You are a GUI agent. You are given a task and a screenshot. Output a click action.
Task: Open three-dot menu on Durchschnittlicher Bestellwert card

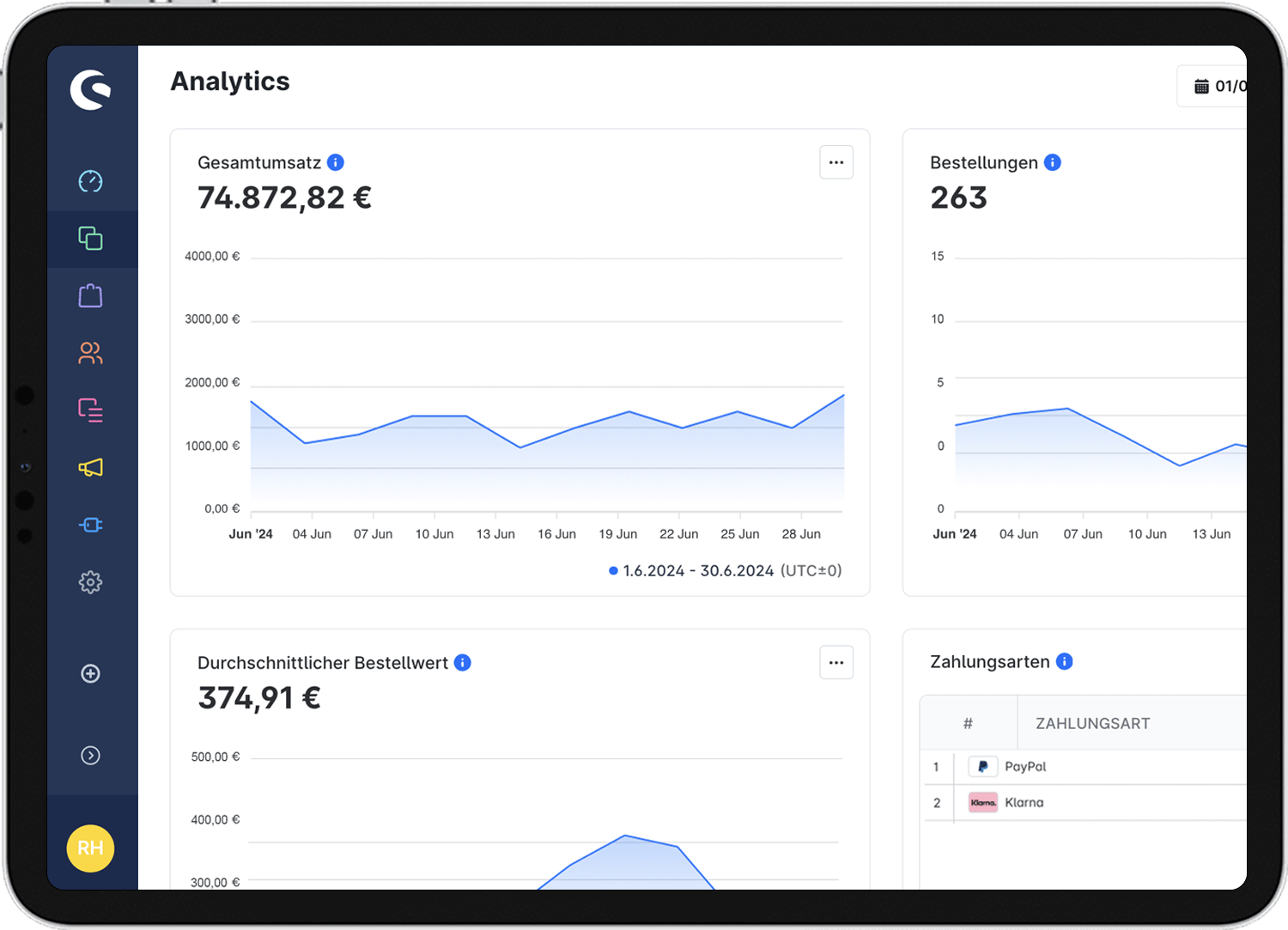pyautogui.click(x=836, y=662)
